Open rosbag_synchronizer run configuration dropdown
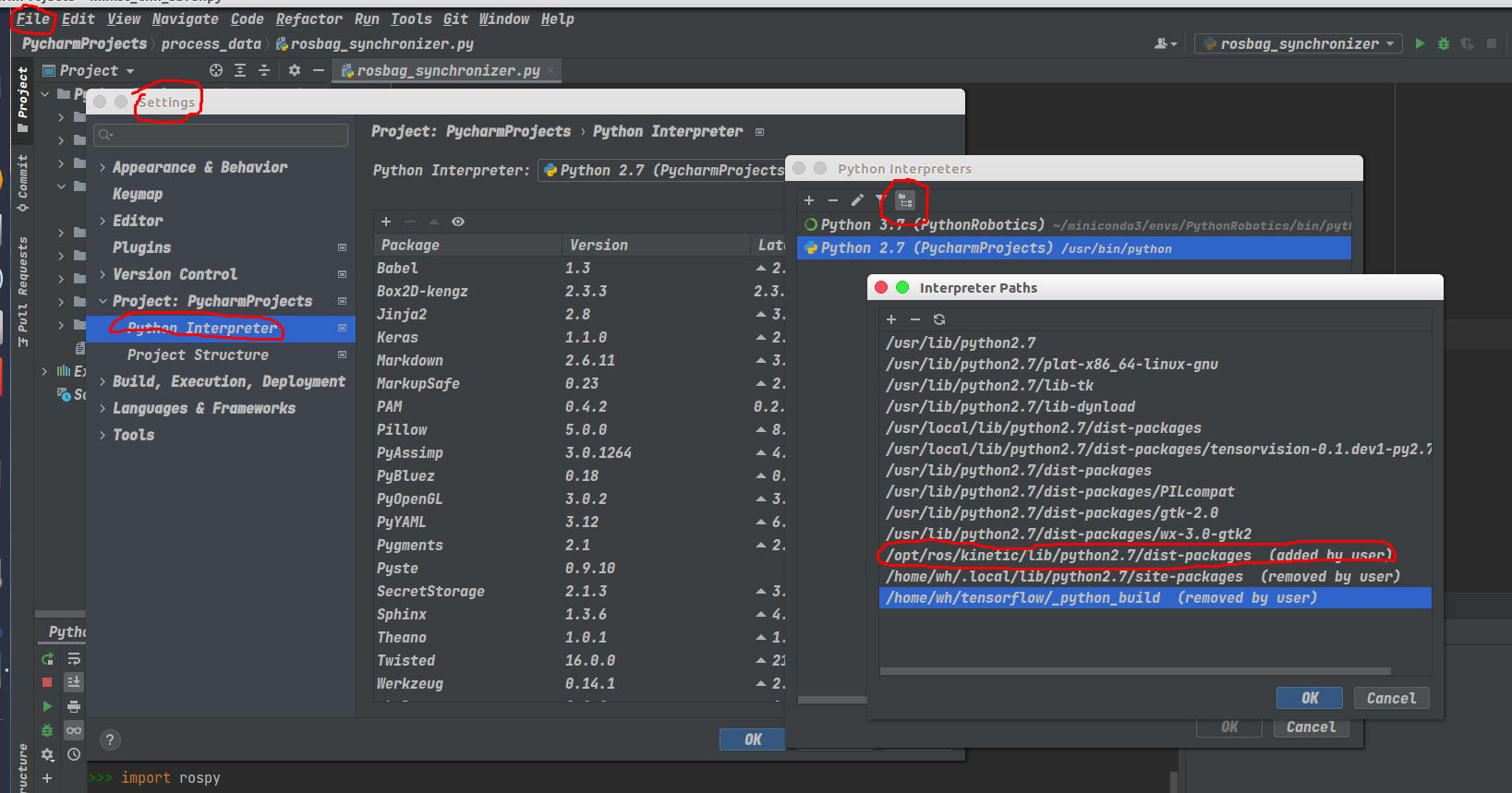The width and height of the screenshot is (1512, 793). 1299,43
